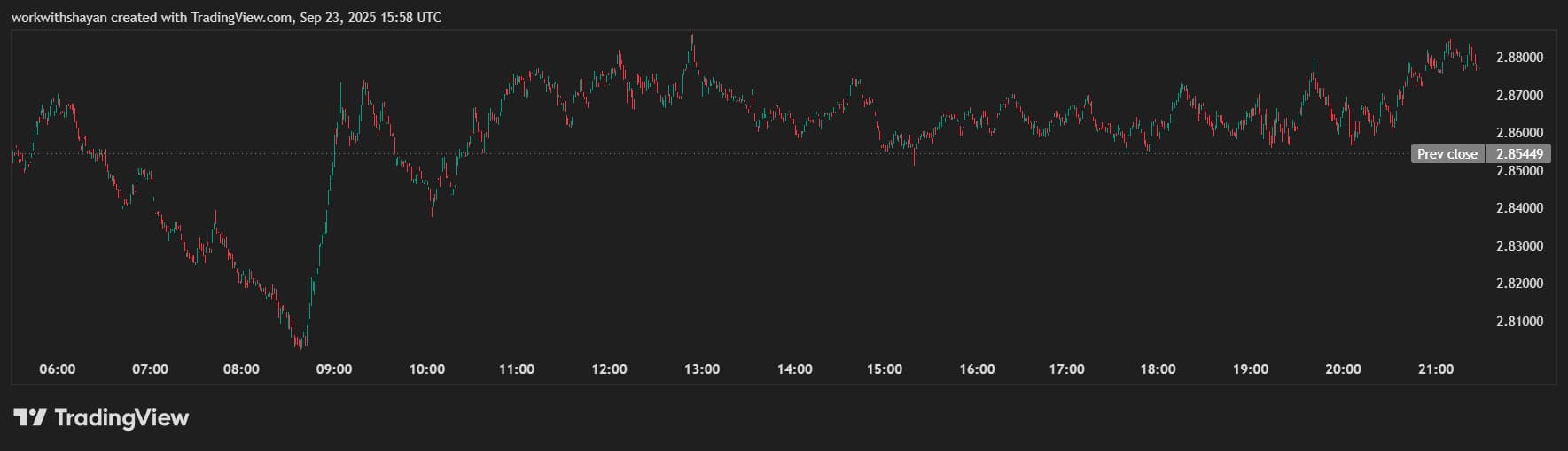This screenshot has height=451, width=1568.
Task: Click the 11:00 time axis label
Action: 517,369
